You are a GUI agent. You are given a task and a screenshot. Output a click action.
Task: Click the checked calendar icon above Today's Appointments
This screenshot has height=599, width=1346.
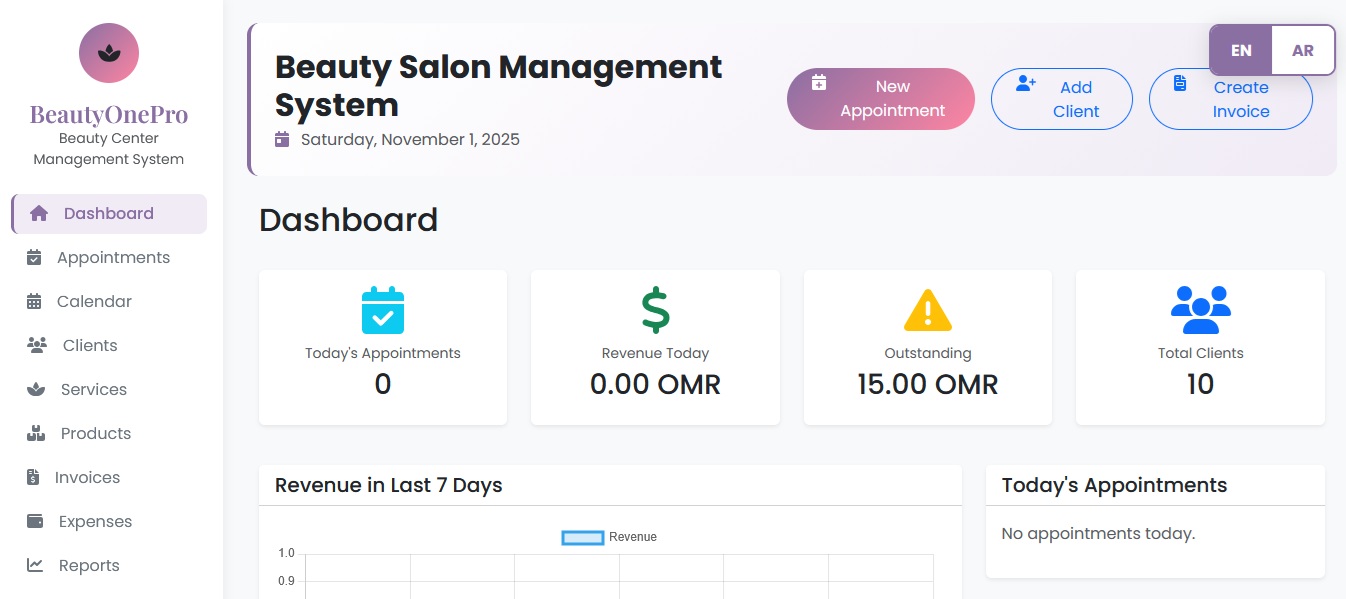click(x=383, y=310)
